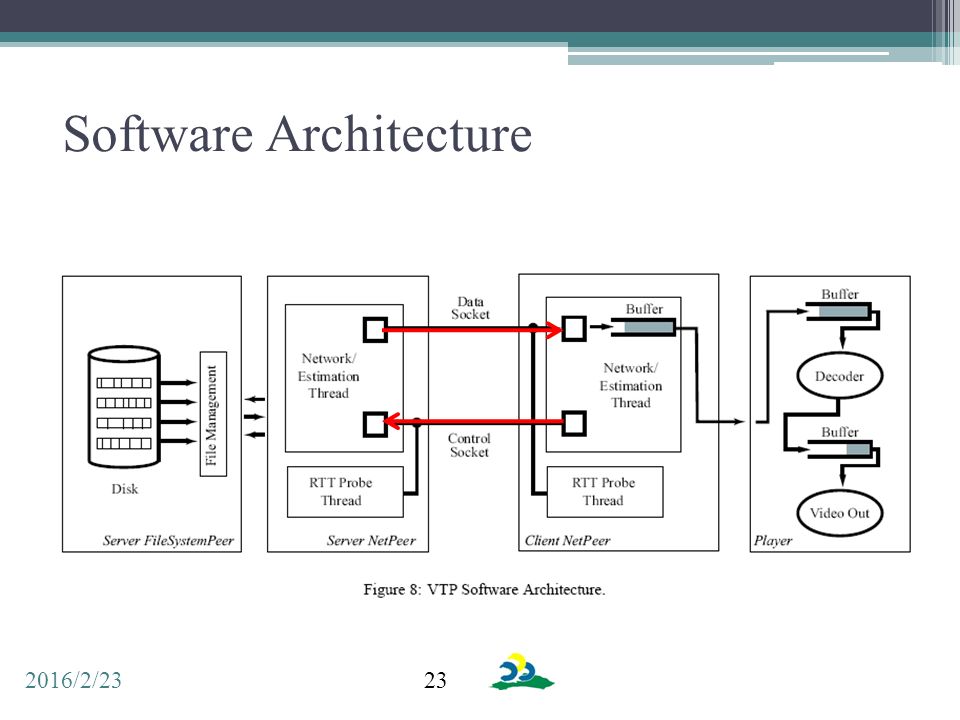Click the Data Socket label
This screenshot has width=960, height=720.
pyautogui.click(x=470, y=308)
